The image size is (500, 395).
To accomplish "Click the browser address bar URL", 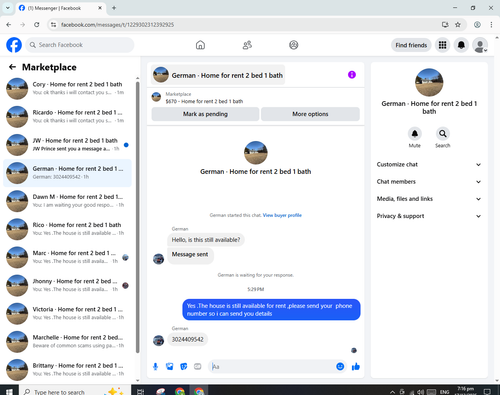I will 118,25.
